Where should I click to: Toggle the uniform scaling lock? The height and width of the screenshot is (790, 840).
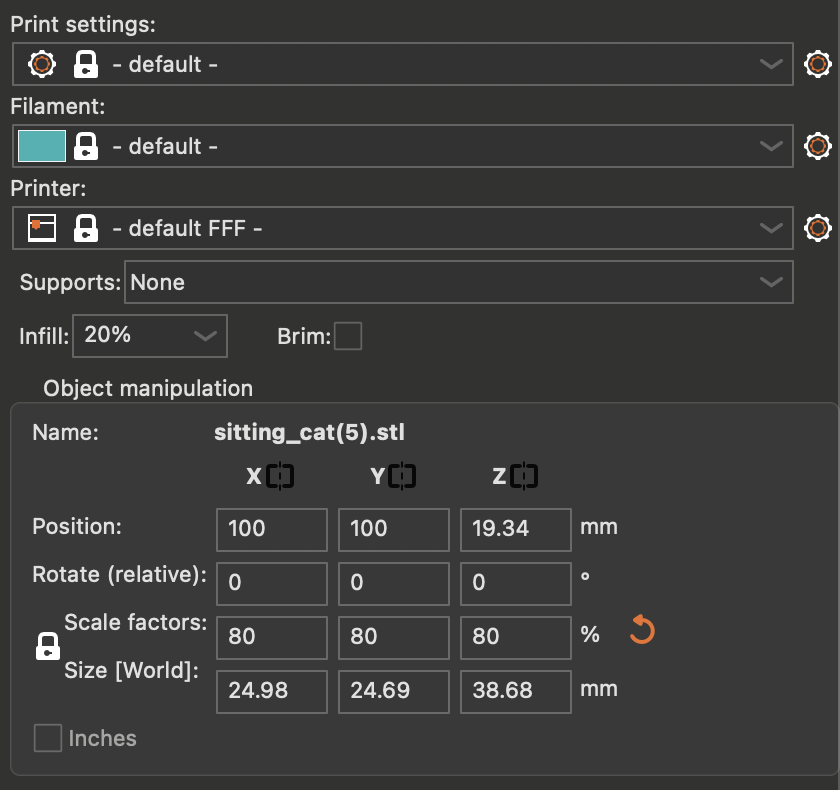pos(47,647)
